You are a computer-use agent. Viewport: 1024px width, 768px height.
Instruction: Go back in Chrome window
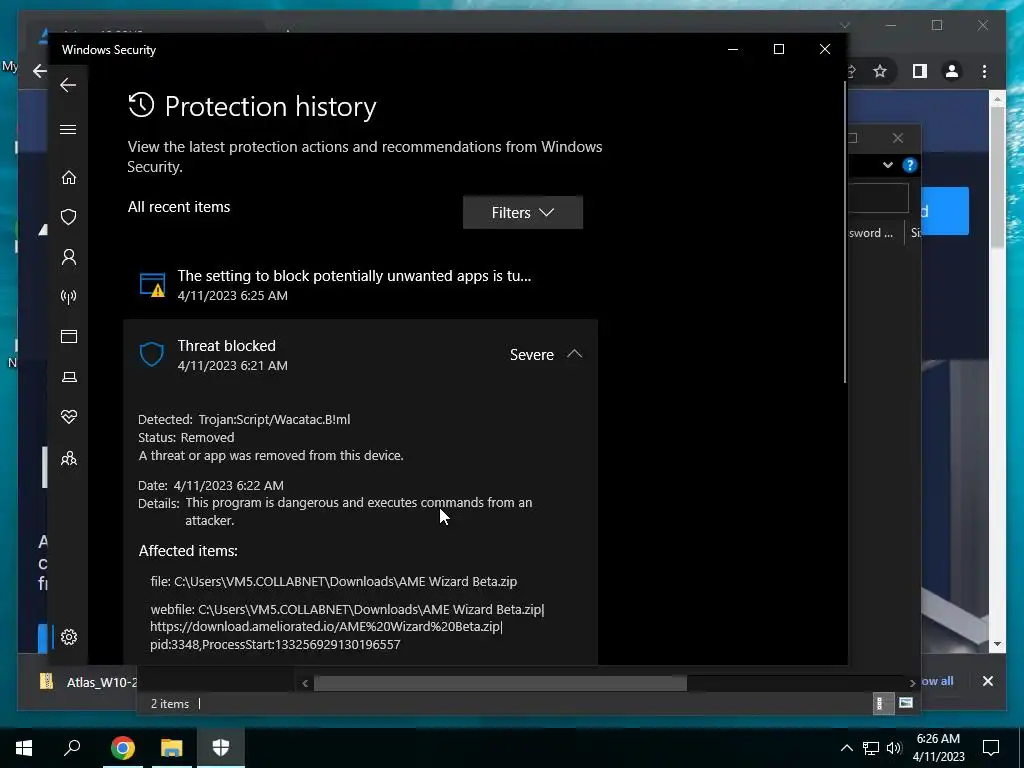coord(40,71)
